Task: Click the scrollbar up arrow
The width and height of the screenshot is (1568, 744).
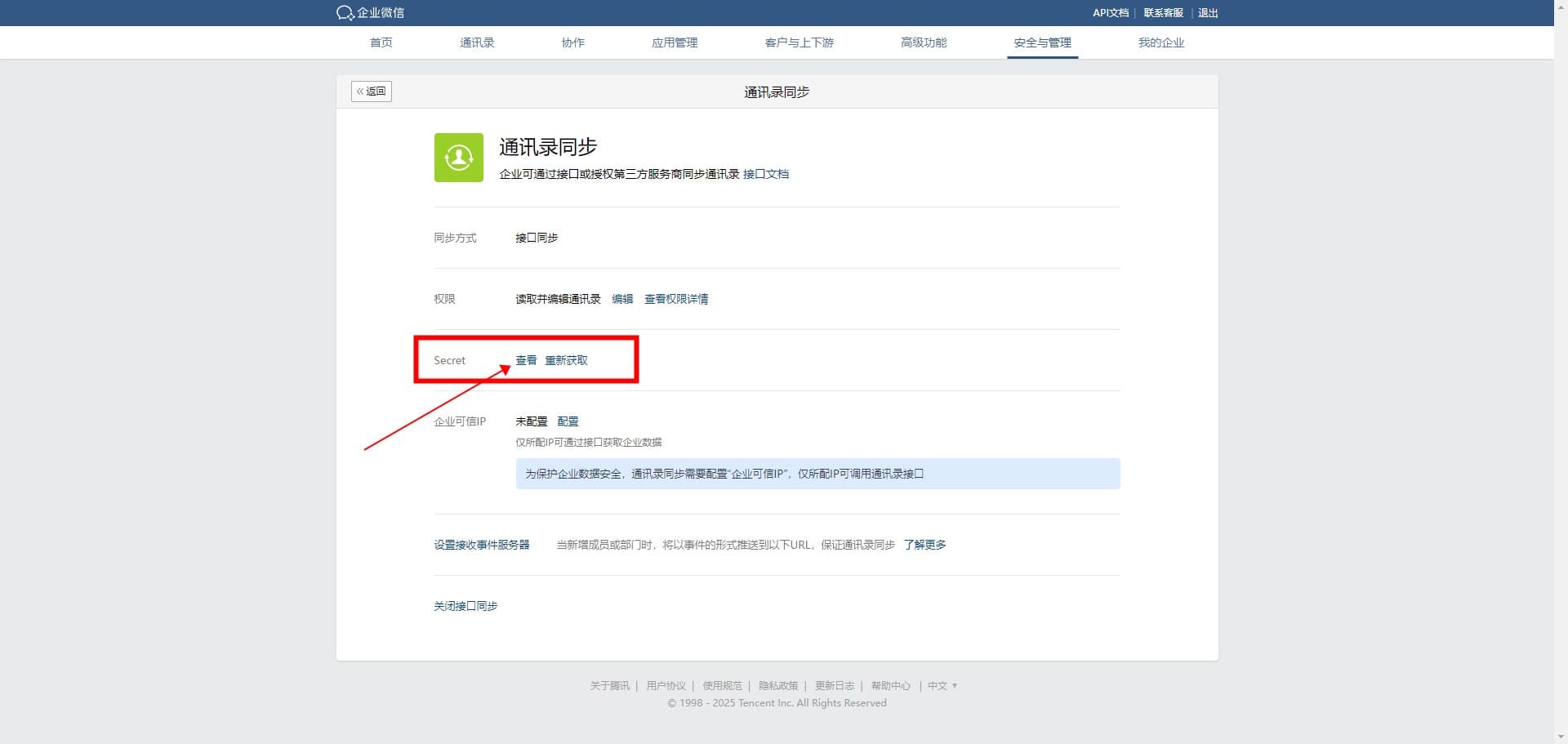Action: click(x=1561, y=6)
